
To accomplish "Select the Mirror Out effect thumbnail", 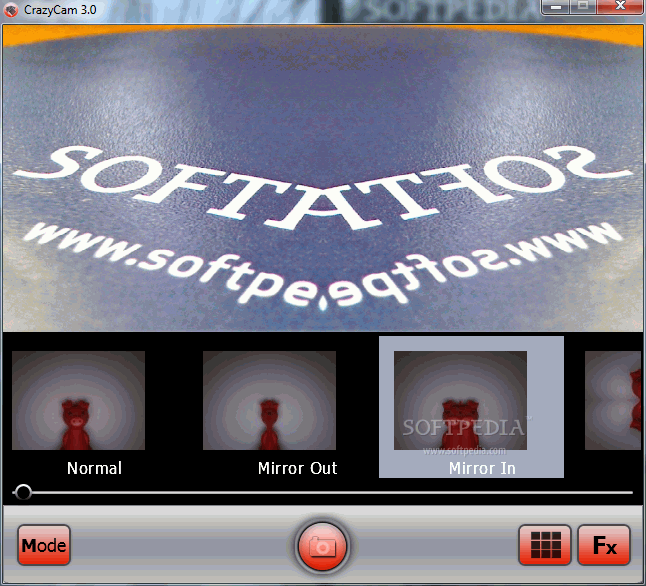I will (269, 400).
